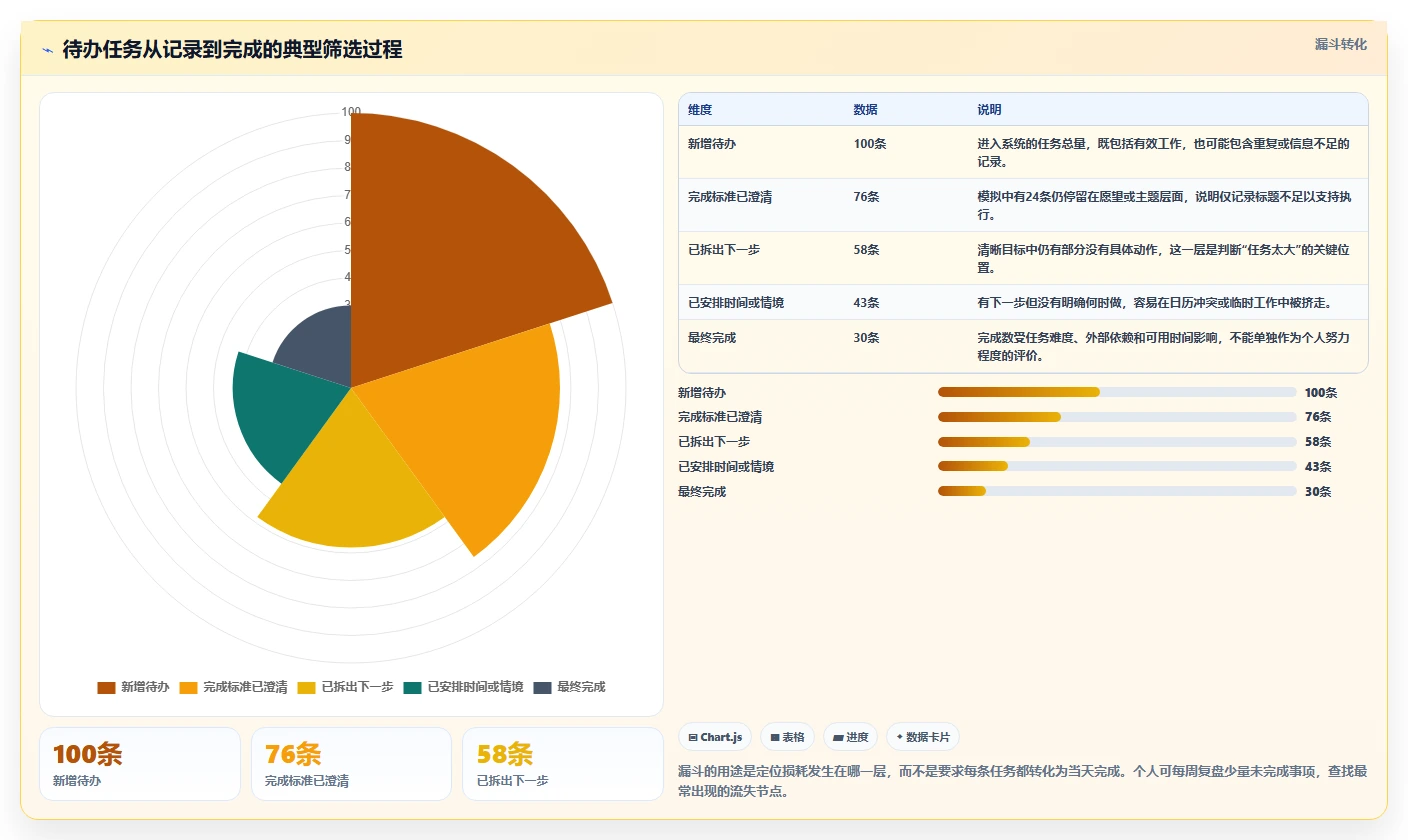Viewport: 1408px width, 840px height.
Task: Open the 58条 已拆出下一步 data card
Action: 563,764
